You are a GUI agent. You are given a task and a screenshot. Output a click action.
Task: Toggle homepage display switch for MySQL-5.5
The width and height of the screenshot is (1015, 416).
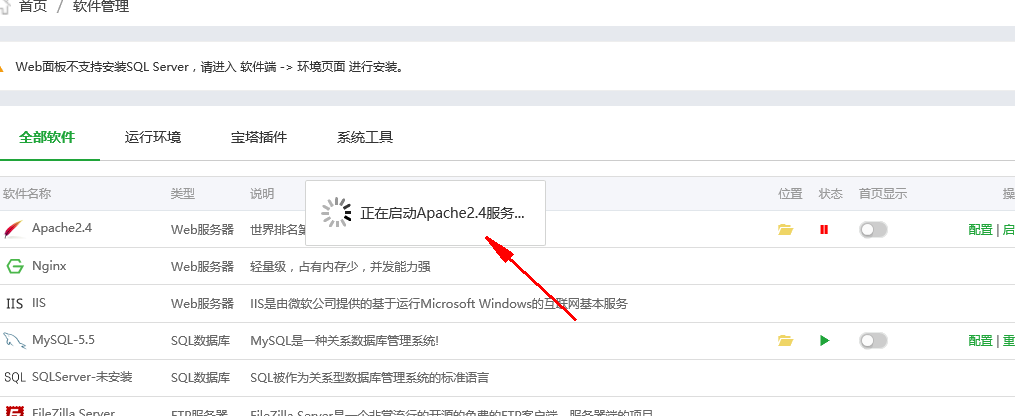tap(873, 340)
